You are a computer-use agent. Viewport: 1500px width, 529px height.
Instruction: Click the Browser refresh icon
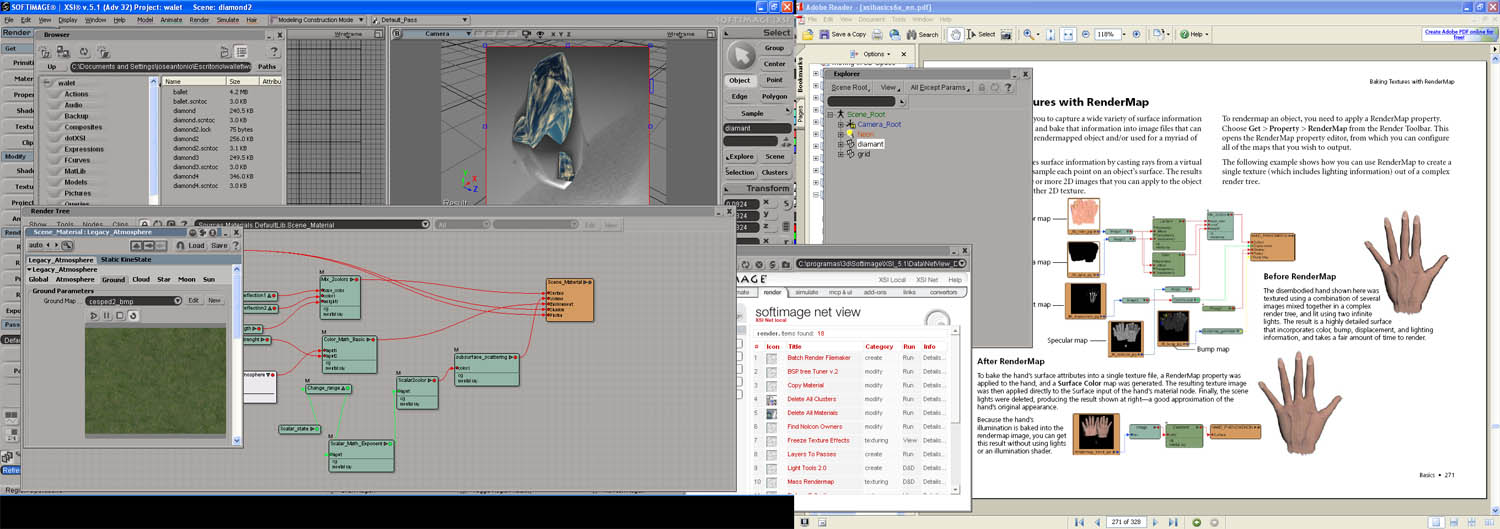click(84, 51)
